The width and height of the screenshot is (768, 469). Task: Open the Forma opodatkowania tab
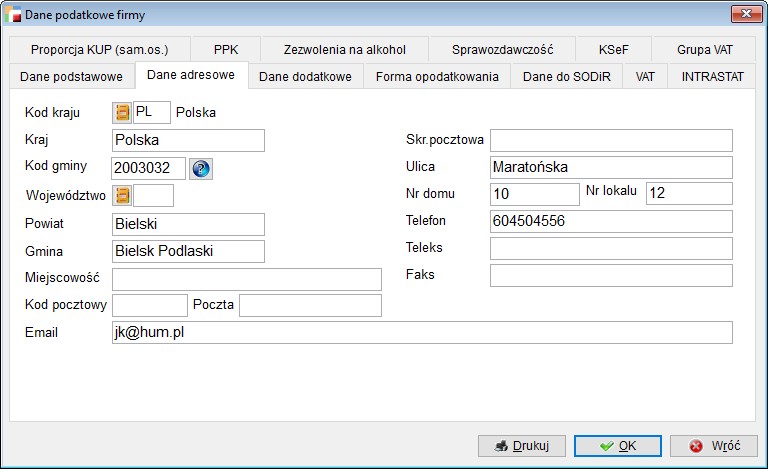[x=437, y=77]
